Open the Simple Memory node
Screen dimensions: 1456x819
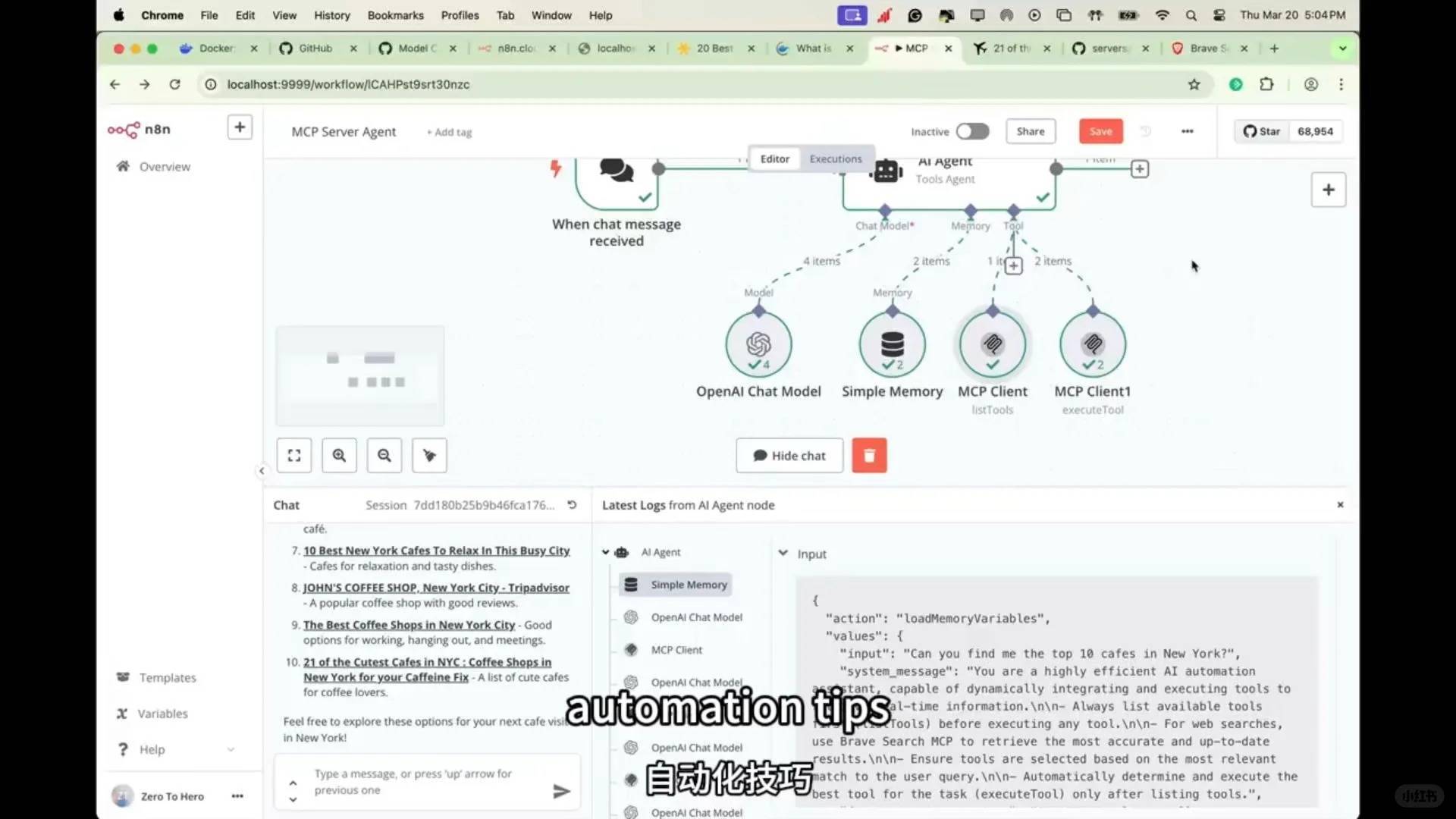892,344
